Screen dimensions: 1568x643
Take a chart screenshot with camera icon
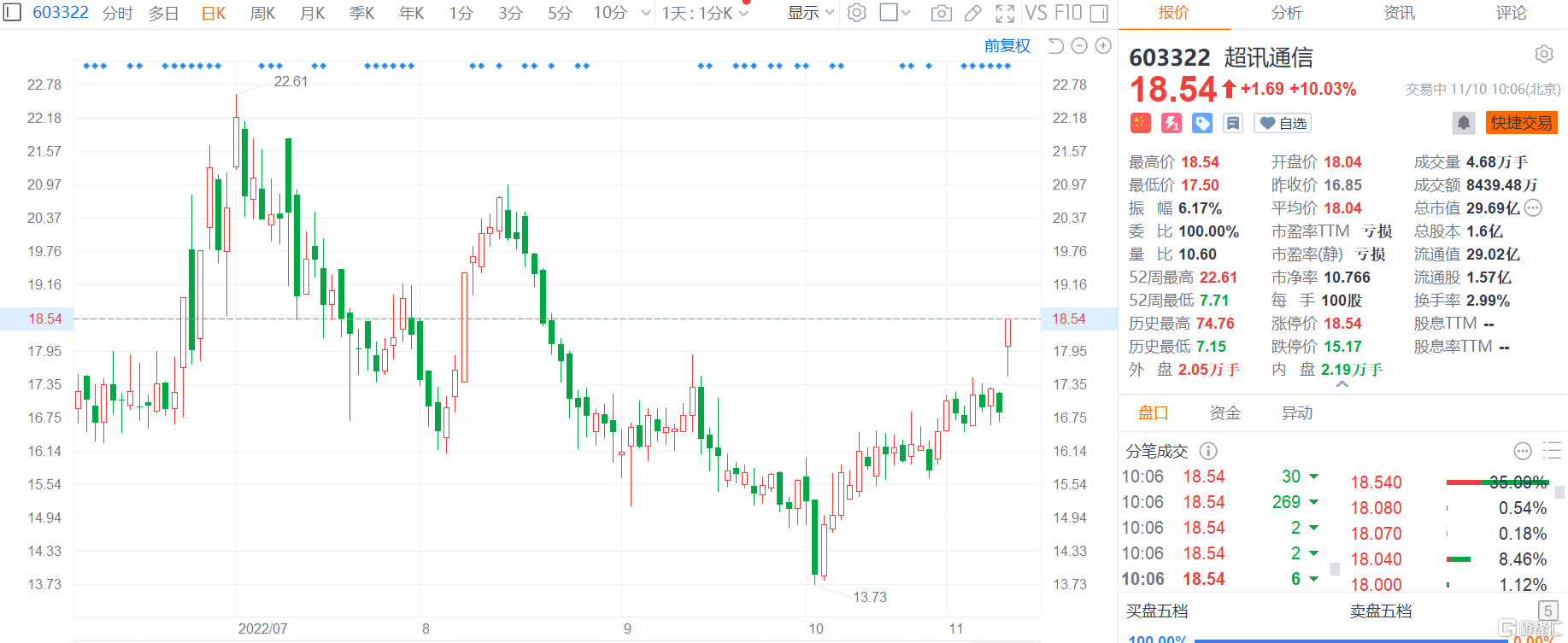(942, 13)
